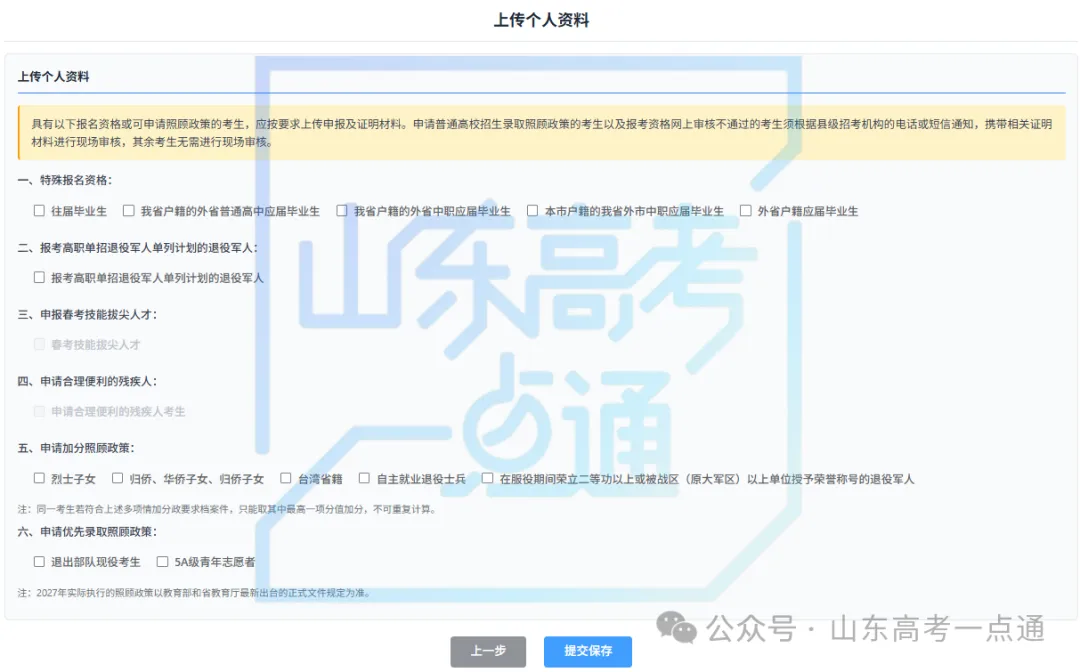1080x672 pixels.
Task: Select 5A级青年志愿者 checkbox
Action: 163,562
